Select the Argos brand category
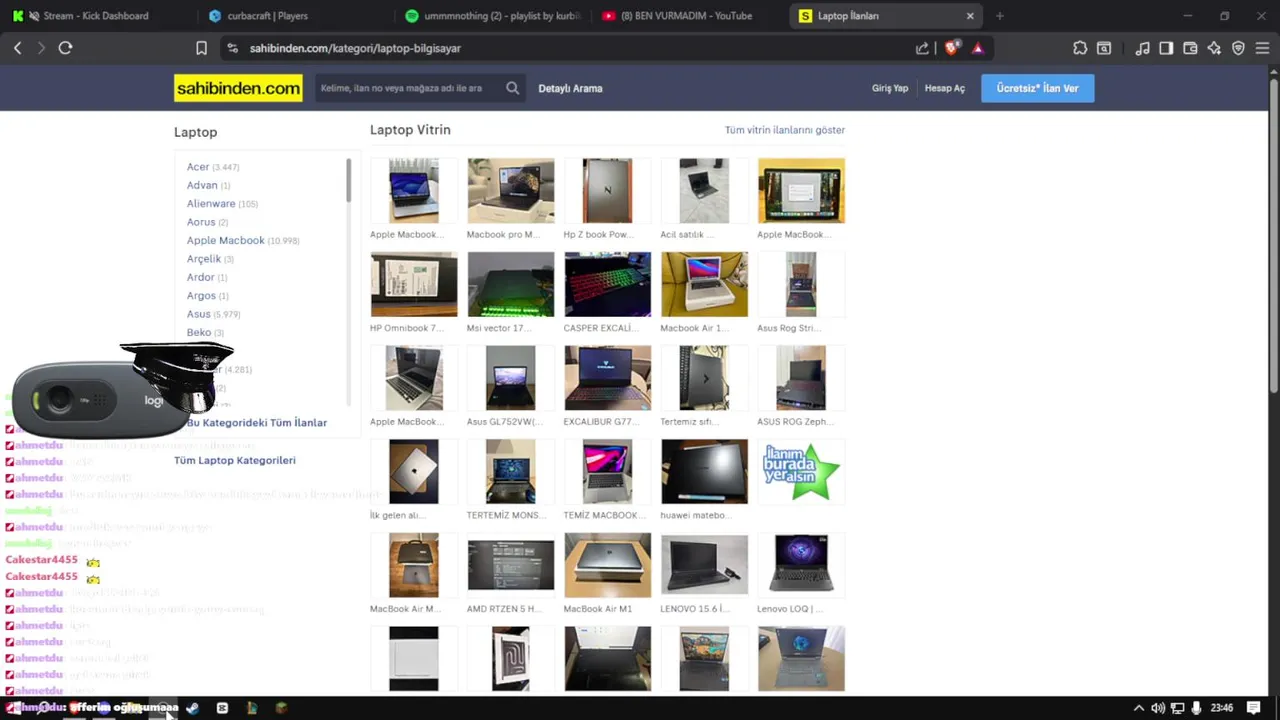This screenshot has height=720, width=1280. pyautogui.click(x=201, y=296)
